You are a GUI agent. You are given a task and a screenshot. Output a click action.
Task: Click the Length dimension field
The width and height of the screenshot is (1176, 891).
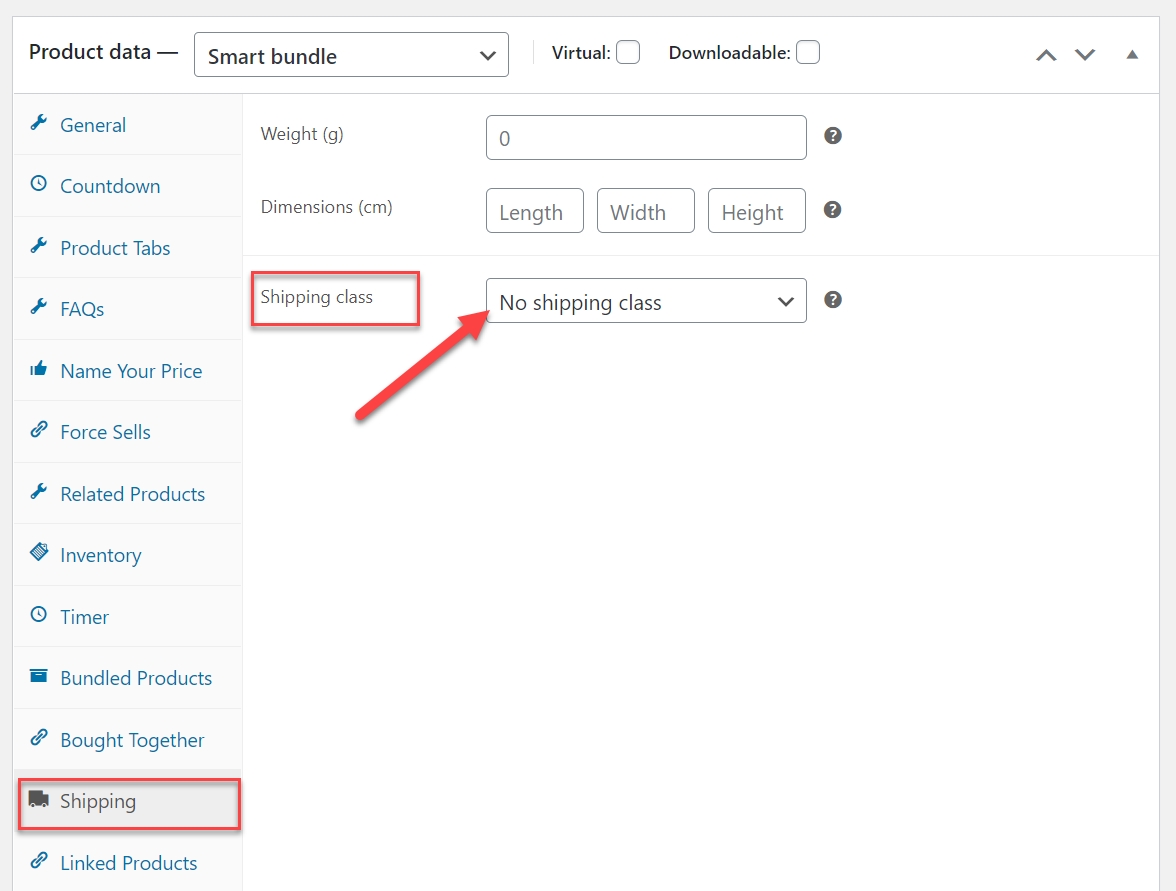pyautogui.click(x=534, y=212)
